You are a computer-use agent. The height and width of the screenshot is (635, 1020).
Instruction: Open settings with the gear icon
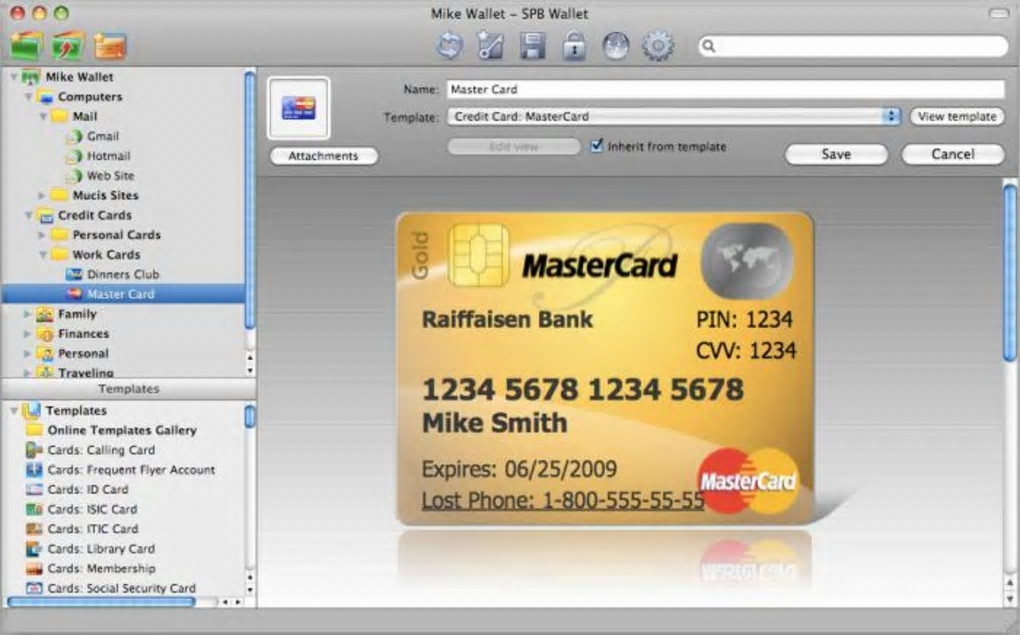tap(658, 47)
